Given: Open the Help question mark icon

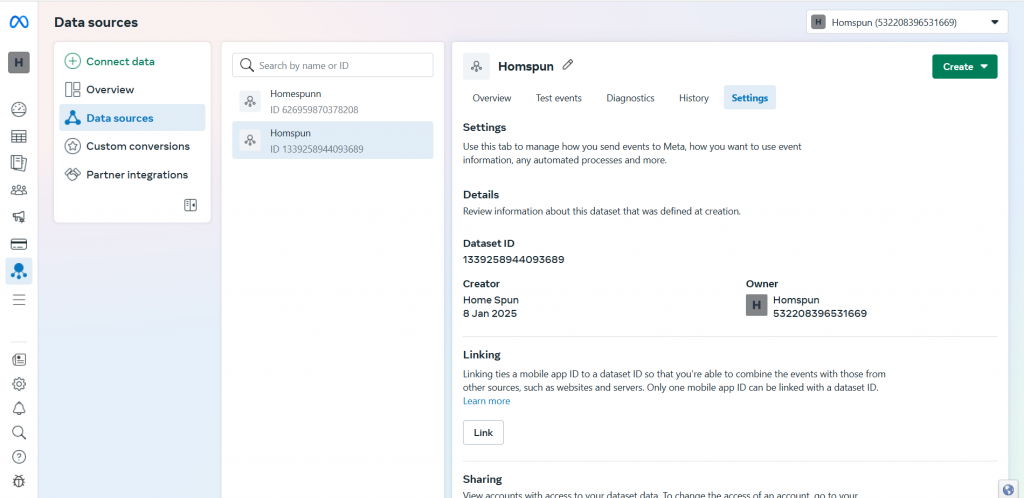Looking at the screenshot, I should [x=19, y=457].
